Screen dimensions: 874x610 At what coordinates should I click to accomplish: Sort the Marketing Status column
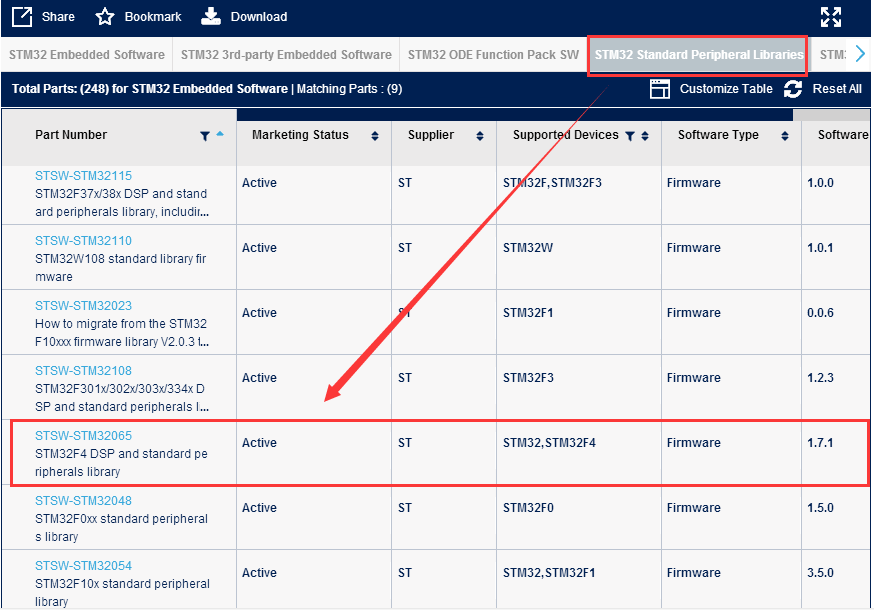click(x=375, y=135)
